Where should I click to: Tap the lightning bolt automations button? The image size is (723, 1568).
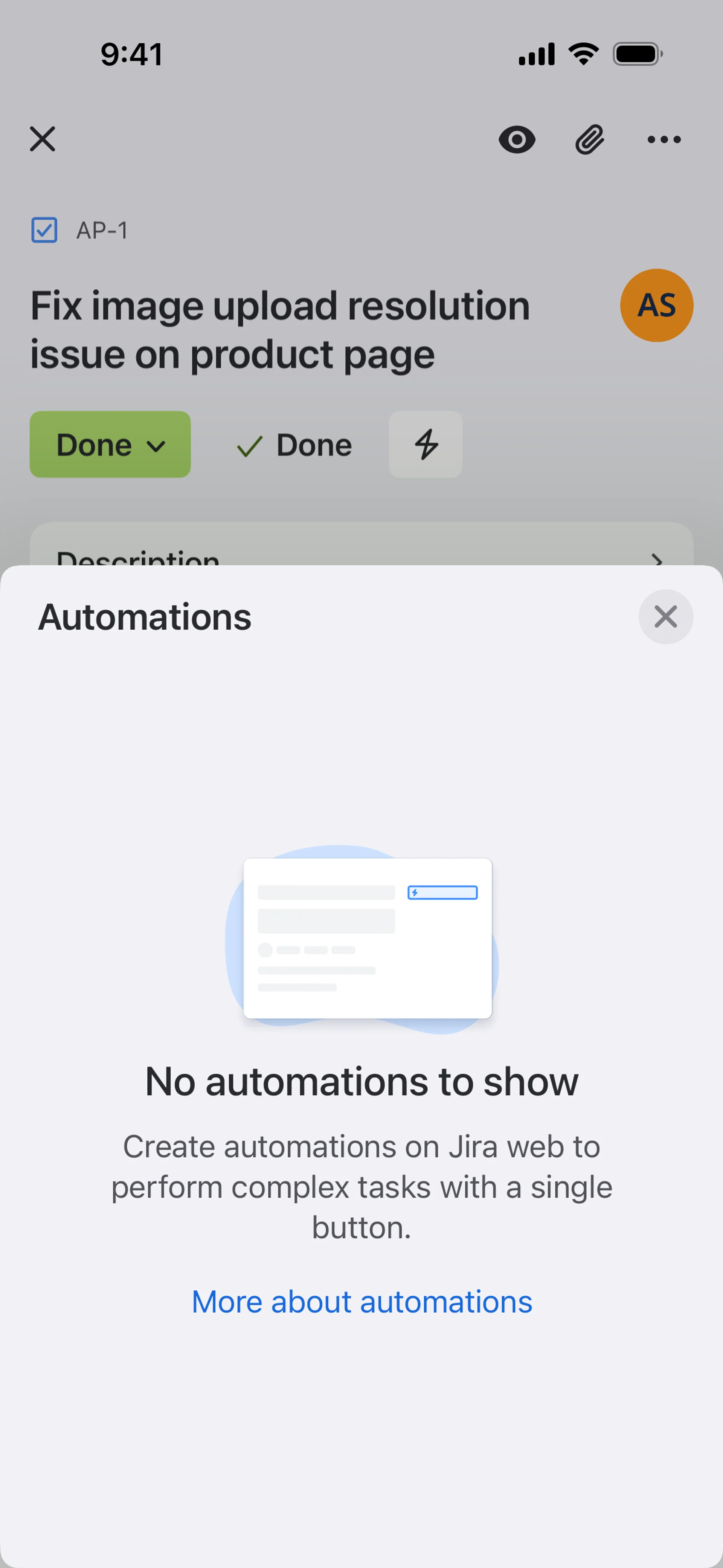point(426,444)
